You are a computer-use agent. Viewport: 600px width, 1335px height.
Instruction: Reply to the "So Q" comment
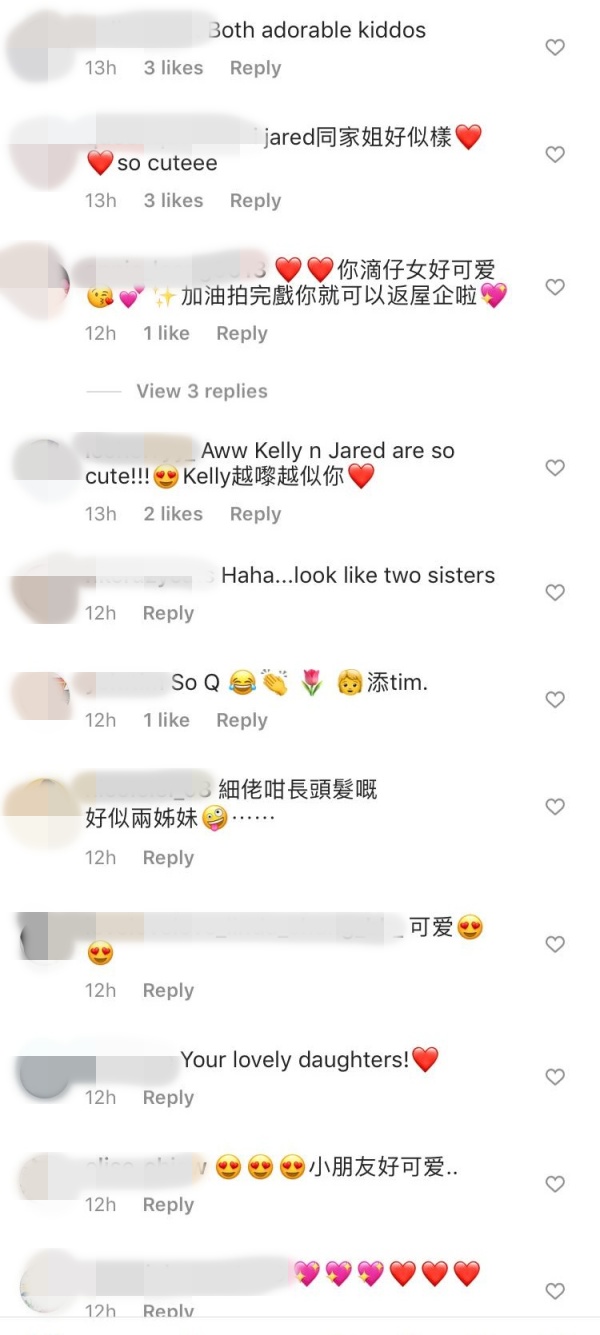click(242, 720)
